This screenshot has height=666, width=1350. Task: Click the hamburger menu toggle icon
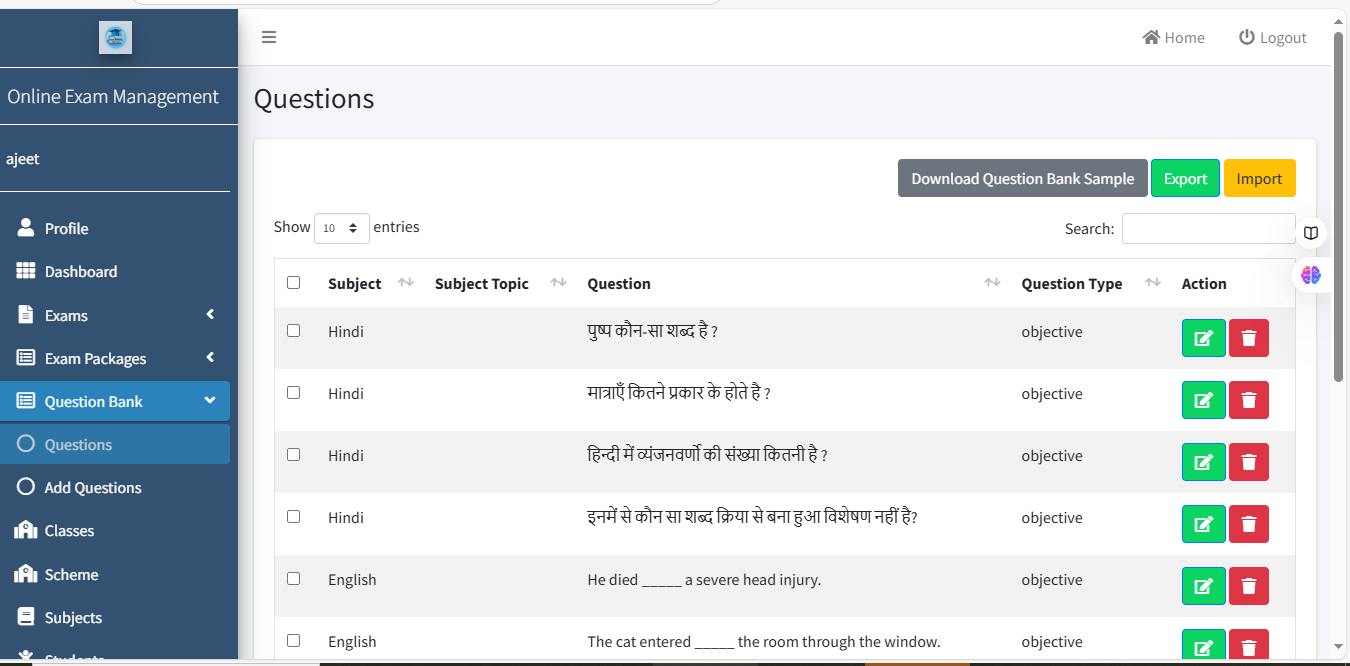[x=269, y=38]
